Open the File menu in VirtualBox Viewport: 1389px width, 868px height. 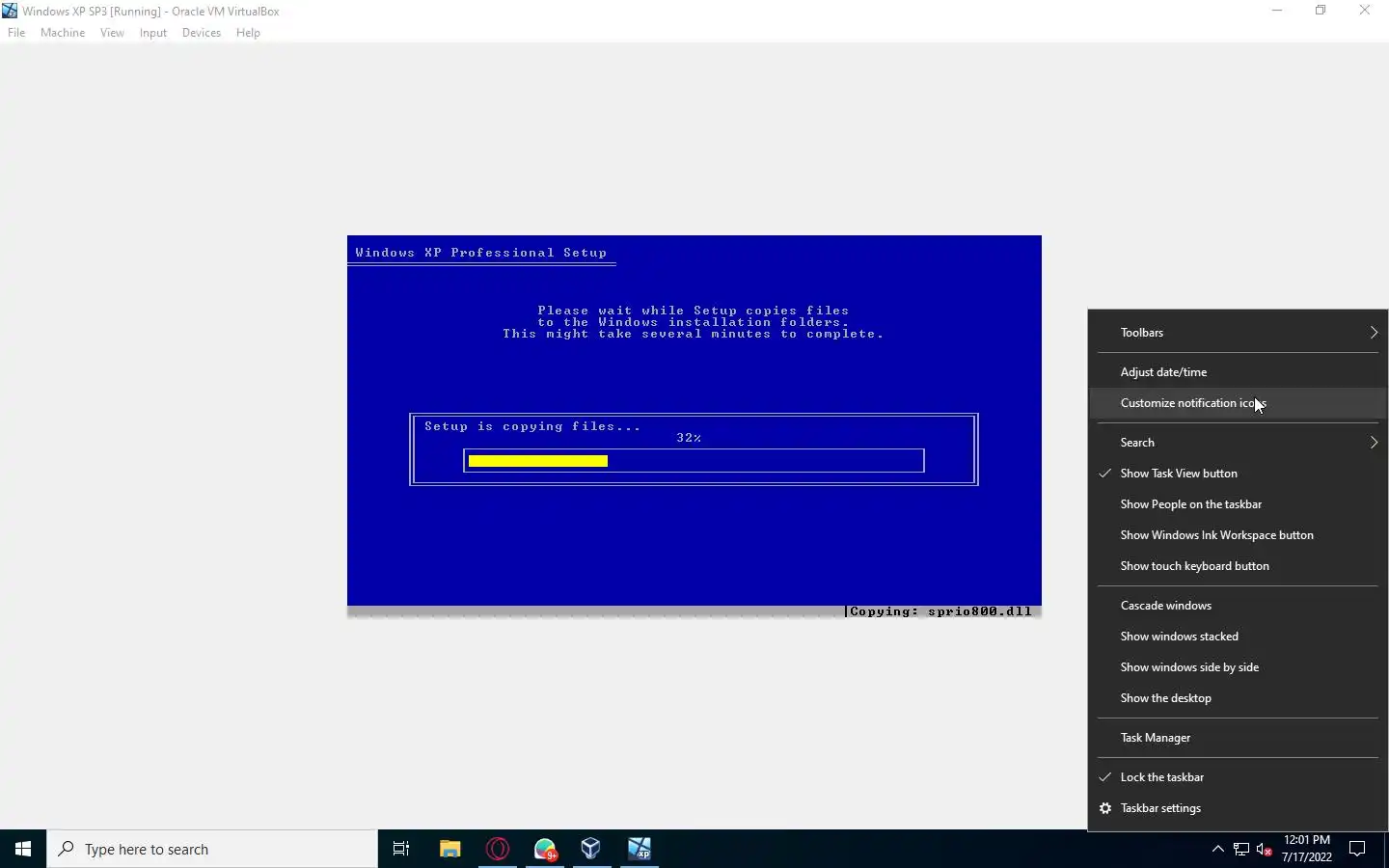point(16,33)
